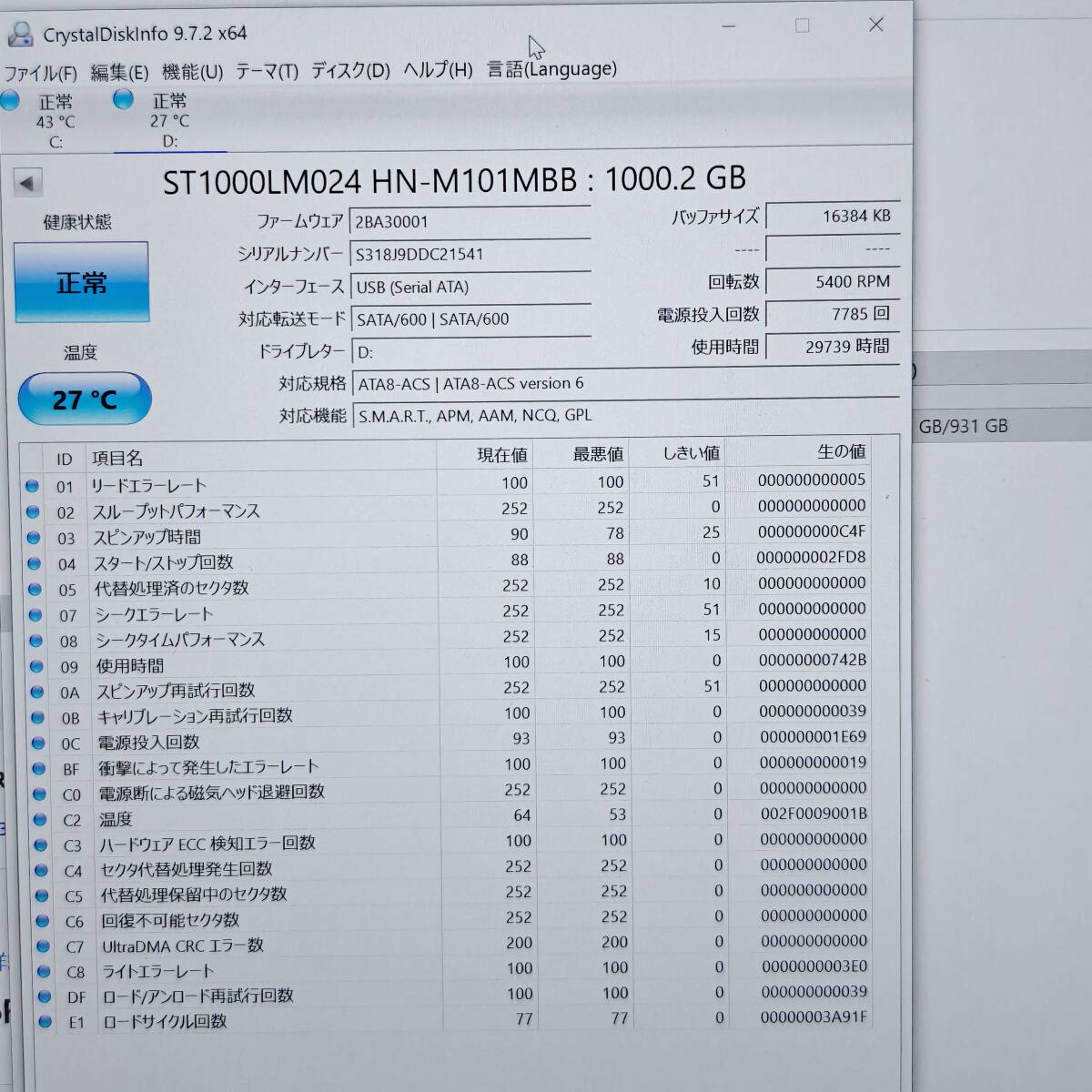Click the status dot for ID C0 row
Screen dimensions: 1092x1092
coord(40,794)
